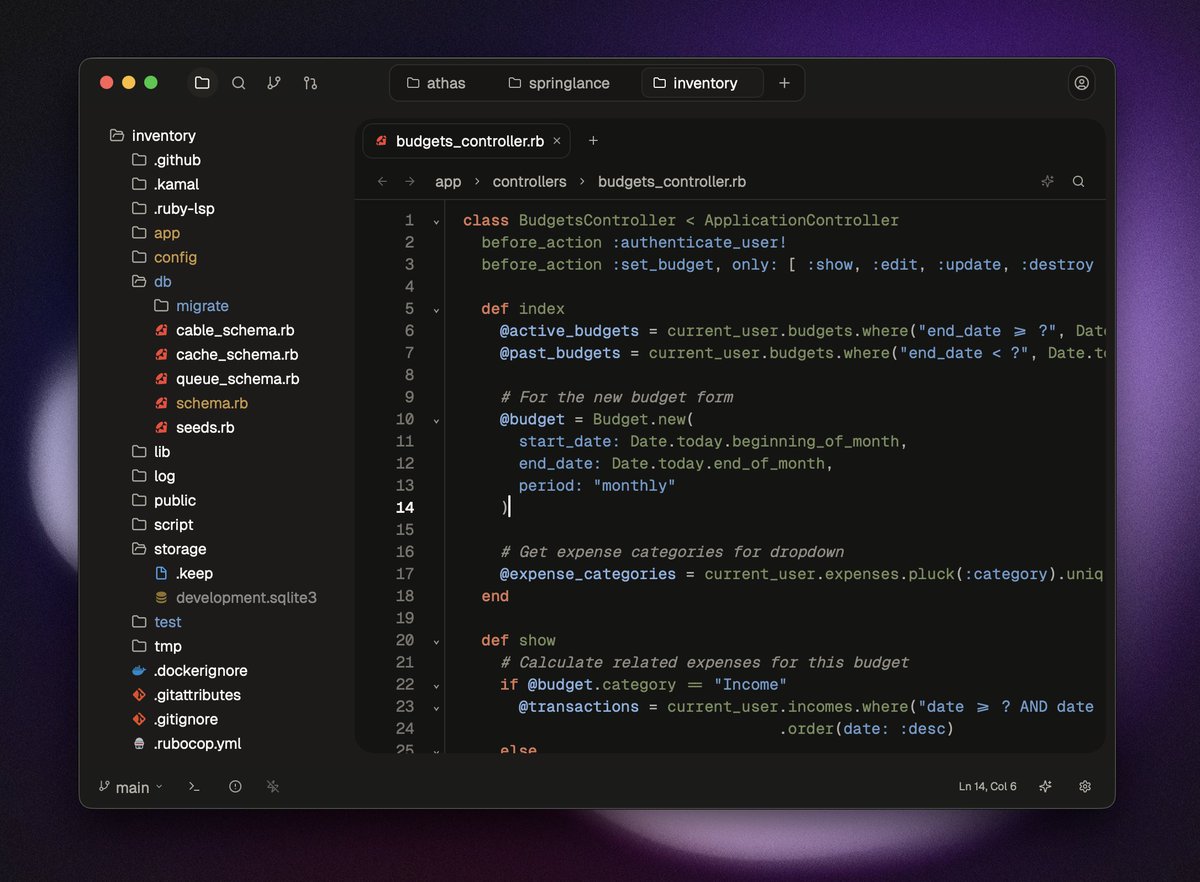Expand the app folder
The height and width of the screenshot is (882, 1200).
coord(156,233)
